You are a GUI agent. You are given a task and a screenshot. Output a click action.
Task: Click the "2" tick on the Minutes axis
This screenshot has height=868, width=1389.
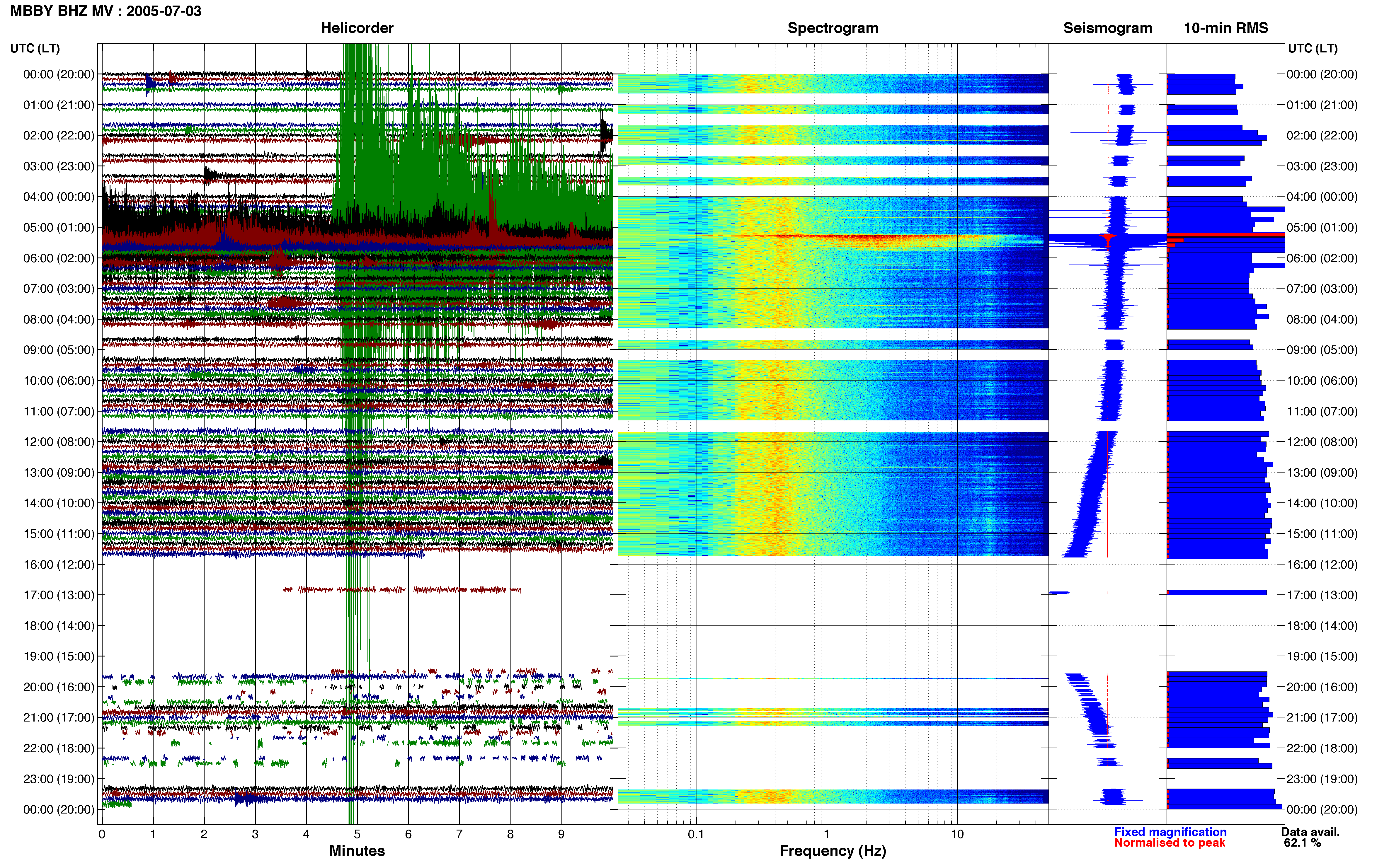click(204, 834)
